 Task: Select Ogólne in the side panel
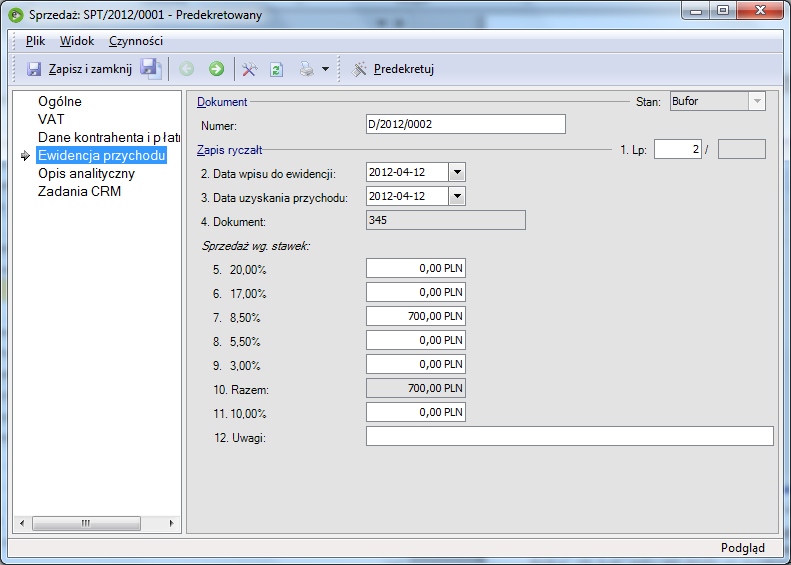(60, 101)
